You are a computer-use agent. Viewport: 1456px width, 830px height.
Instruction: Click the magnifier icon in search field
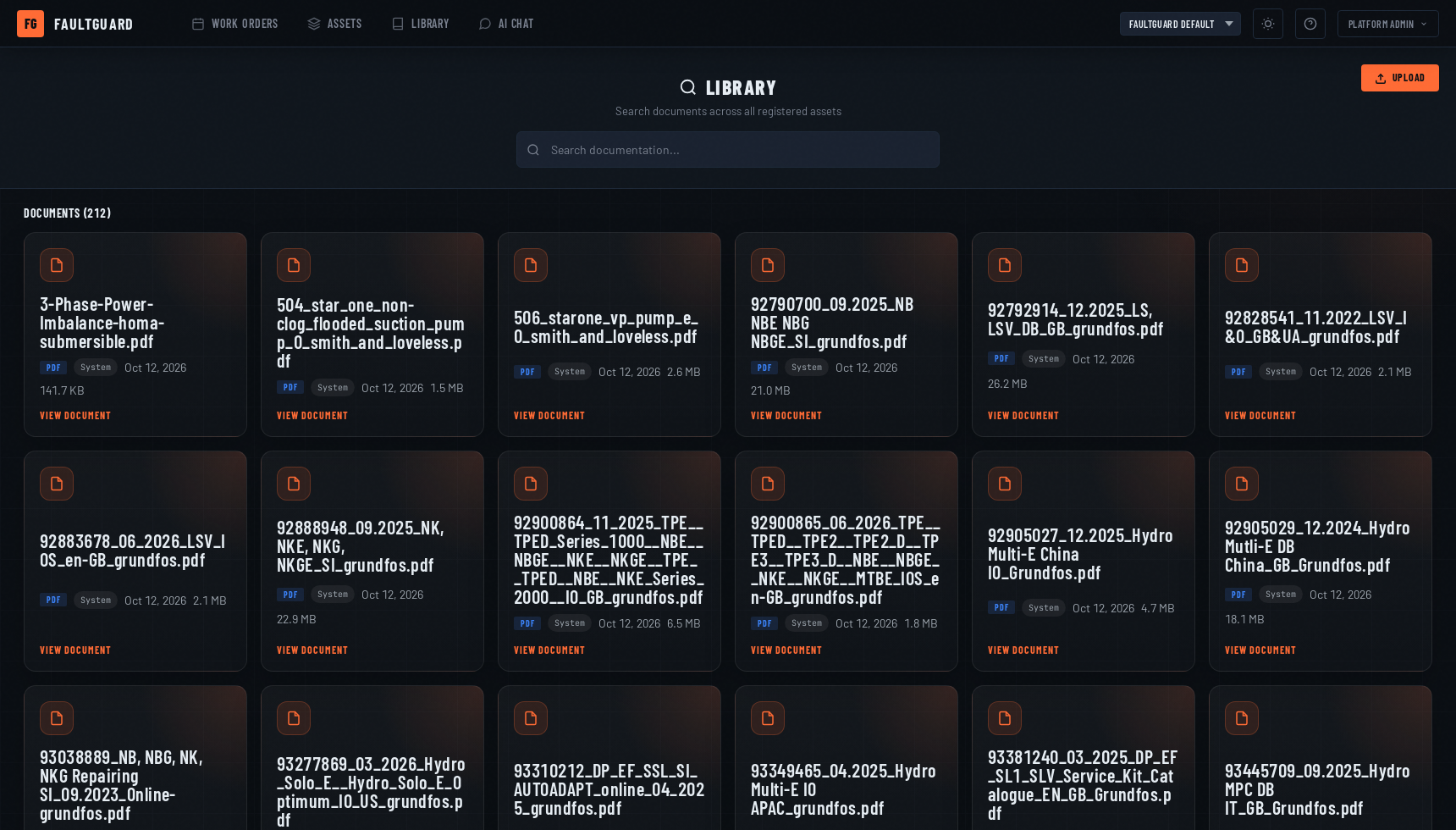point(533,150)
